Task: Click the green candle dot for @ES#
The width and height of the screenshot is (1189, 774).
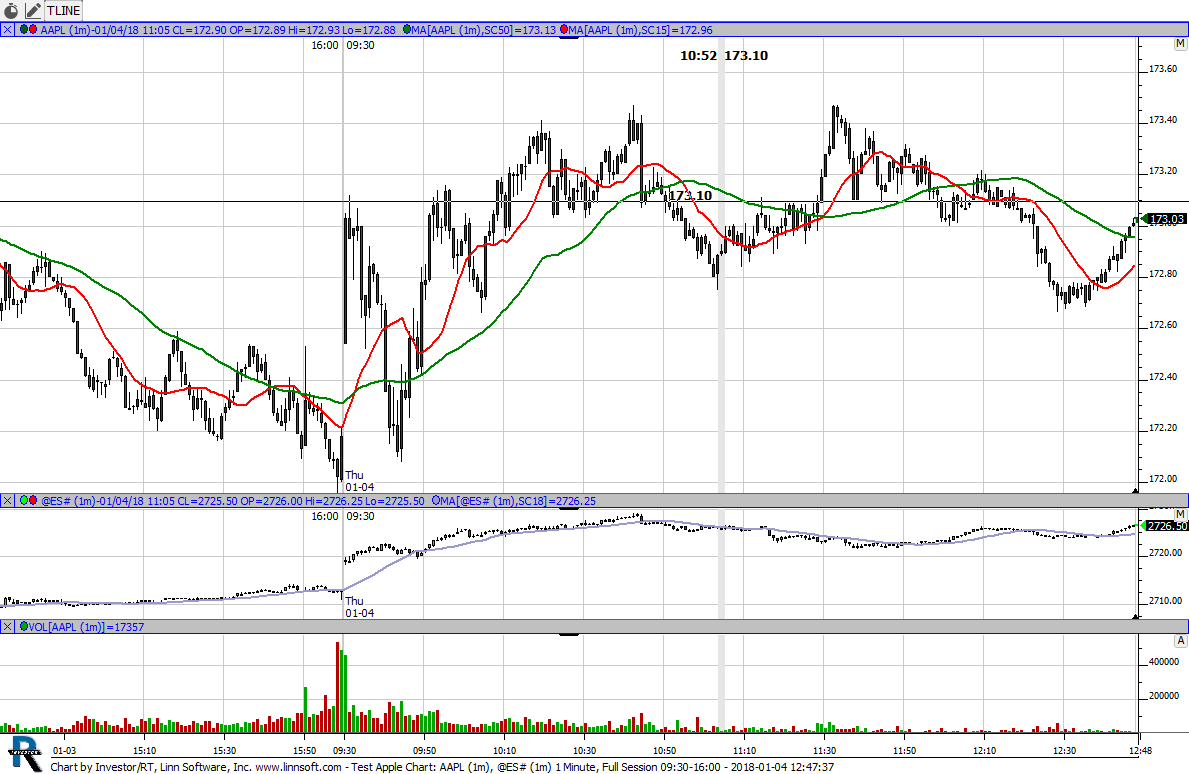Action: (24, 501)
